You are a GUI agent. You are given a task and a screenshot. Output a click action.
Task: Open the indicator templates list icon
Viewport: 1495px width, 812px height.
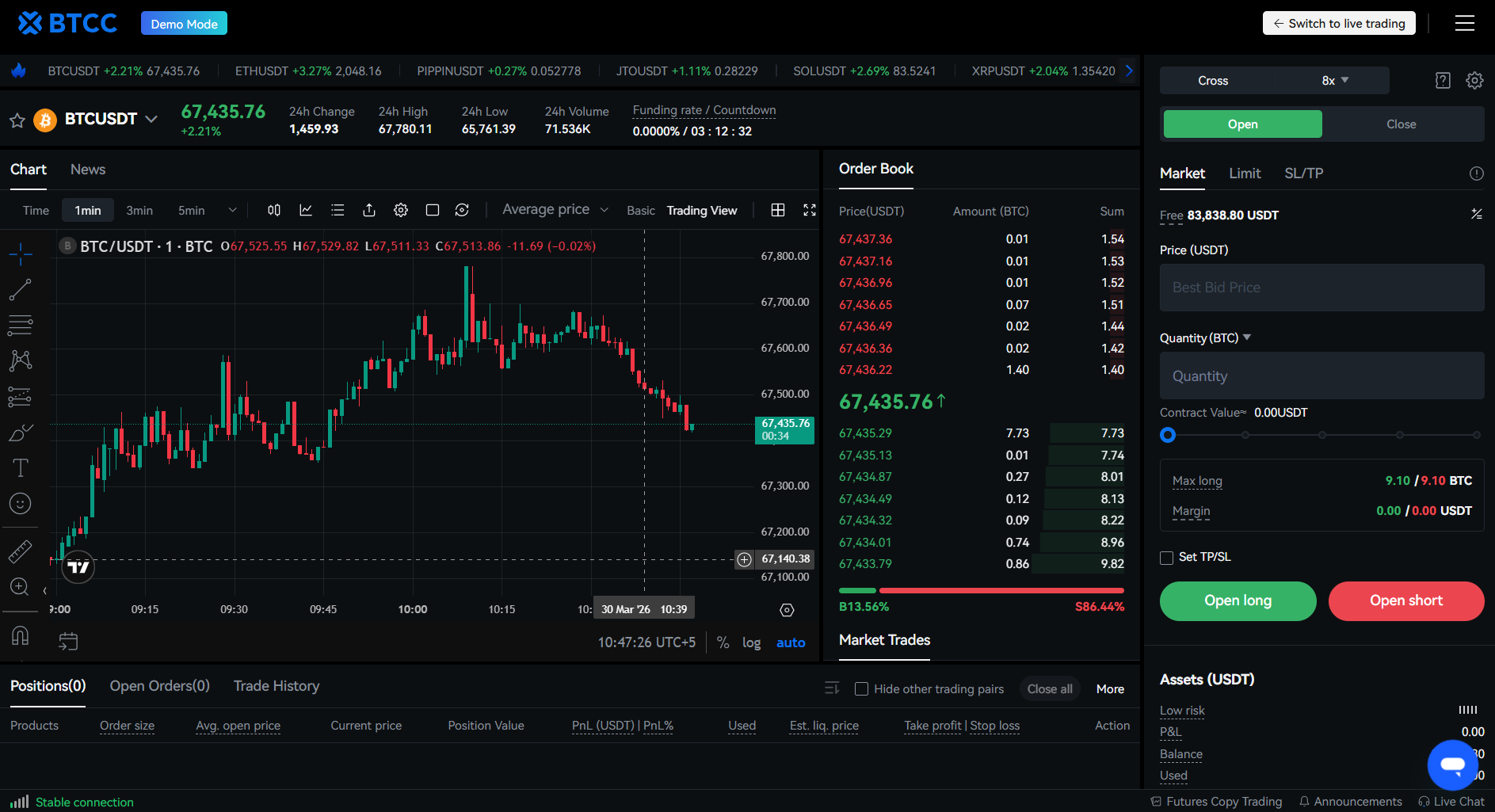pyautogui.click(x=338, y=210)
